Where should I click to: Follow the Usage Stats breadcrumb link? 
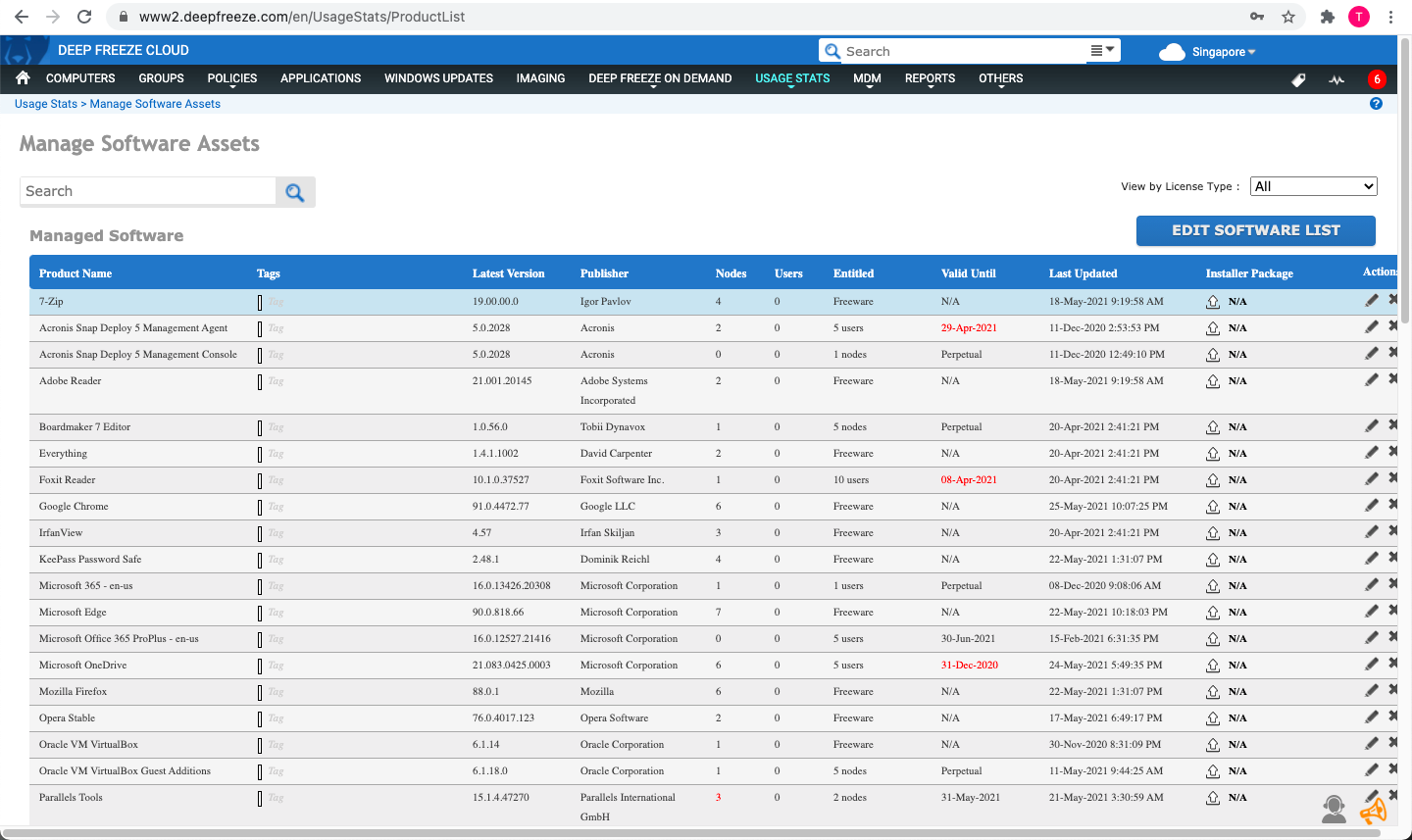tap(46, 104)
